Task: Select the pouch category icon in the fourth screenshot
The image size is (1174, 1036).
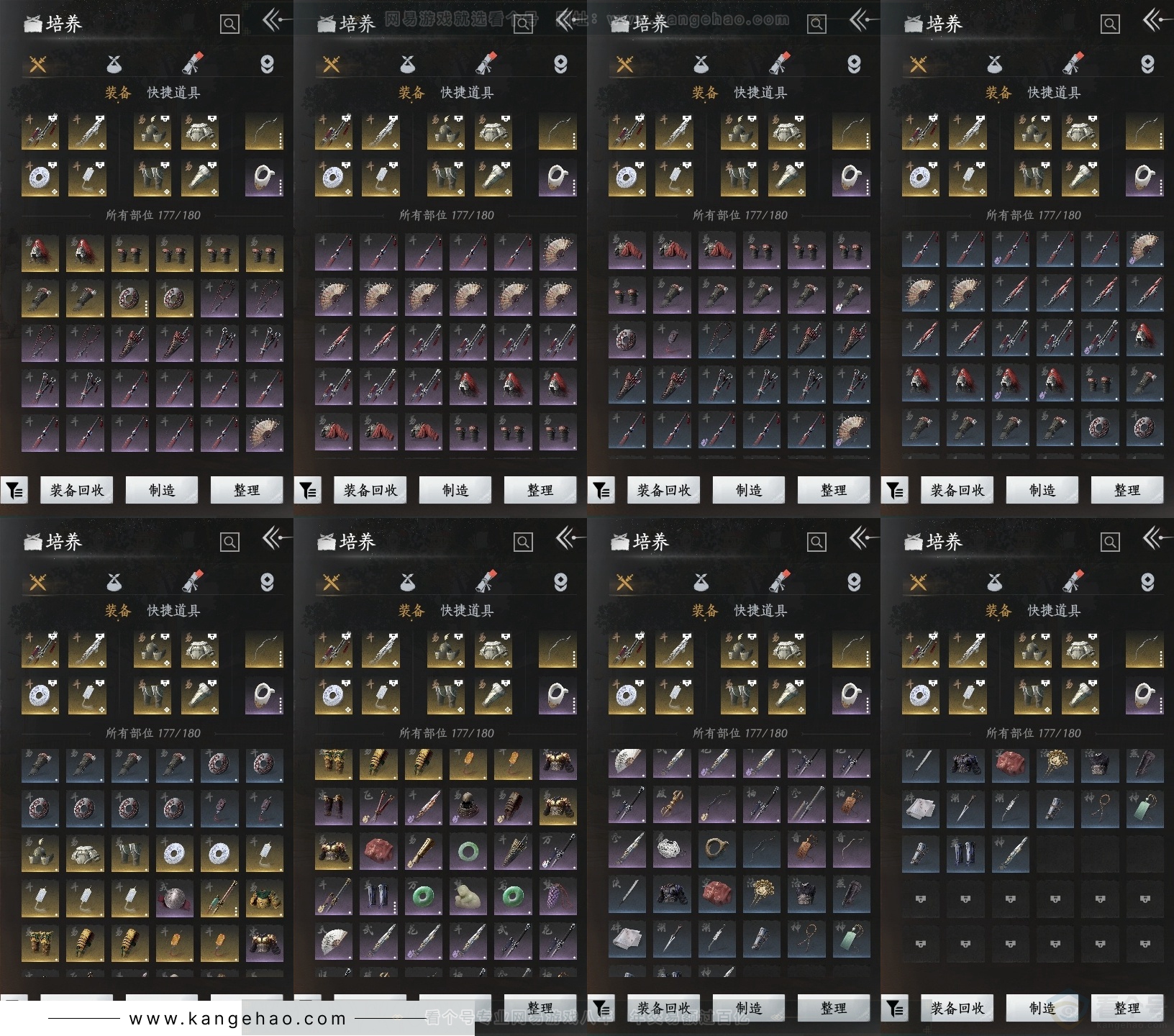Action: tap(995, 65)
